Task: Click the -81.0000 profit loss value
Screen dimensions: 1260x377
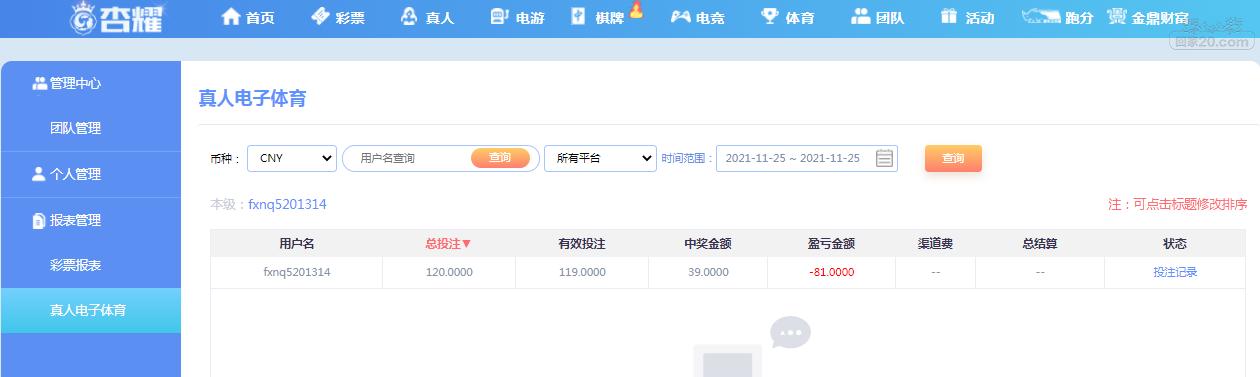Action: pos(832,272)
